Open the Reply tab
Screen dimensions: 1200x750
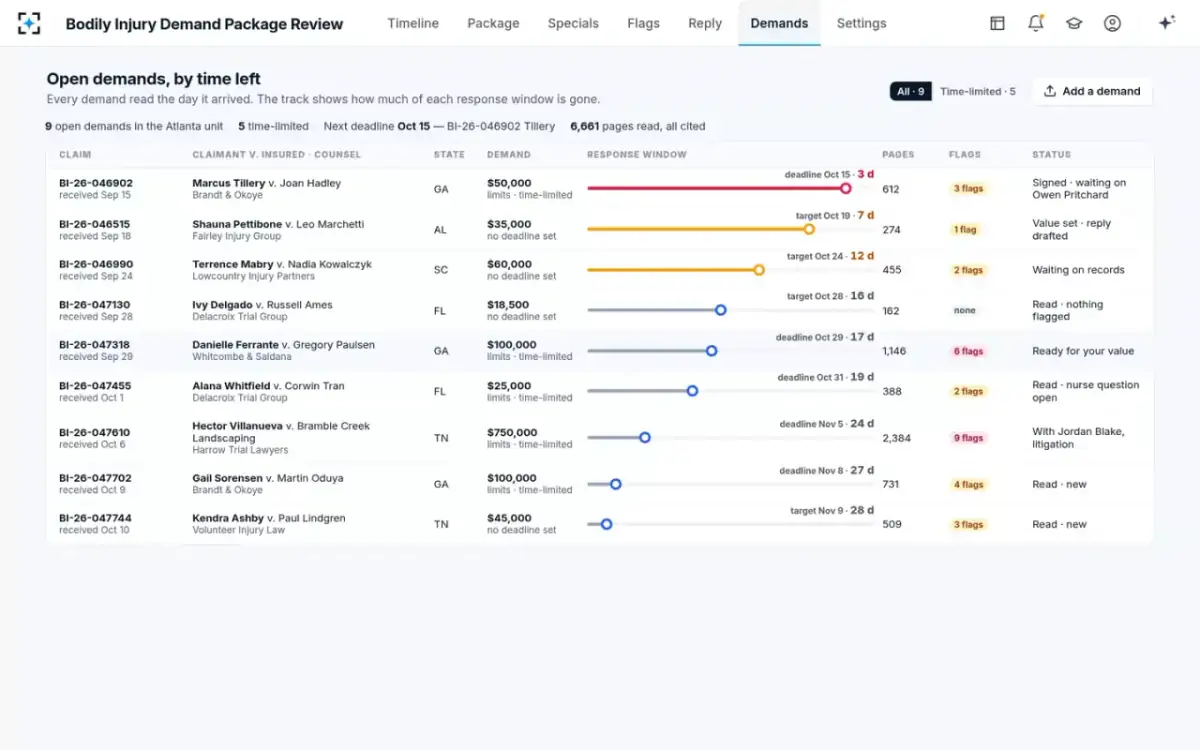point(705,23)
